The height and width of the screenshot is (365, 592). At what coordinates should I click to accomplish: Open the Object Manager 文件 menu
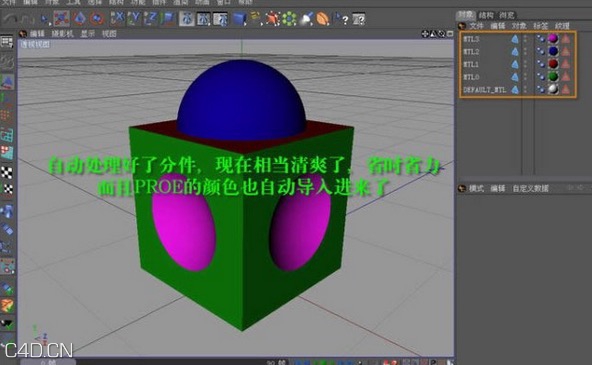coord(476,26)
